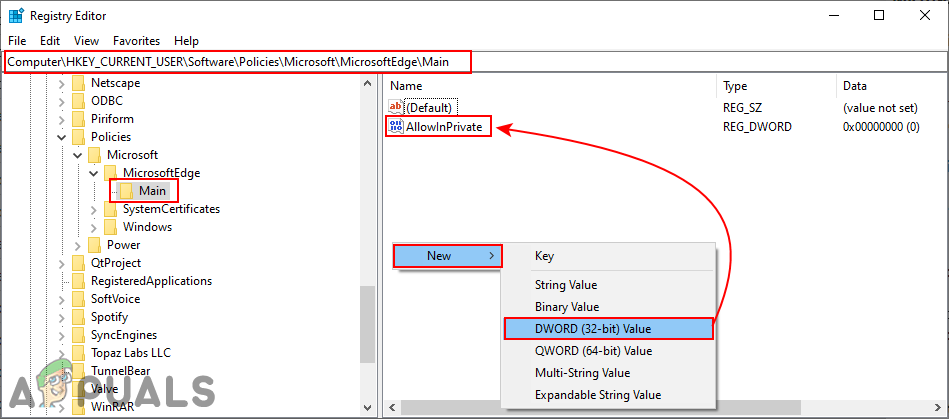Click the AllowInPrivate DWORD value icon
This screenshot has height=419, width=949.
pos(395,127)
